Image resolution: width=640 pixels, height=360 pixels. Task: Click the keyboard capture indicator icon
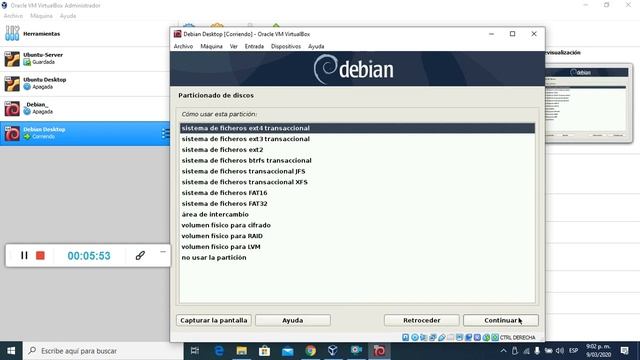pyautogui.click(x=495, y=338)
